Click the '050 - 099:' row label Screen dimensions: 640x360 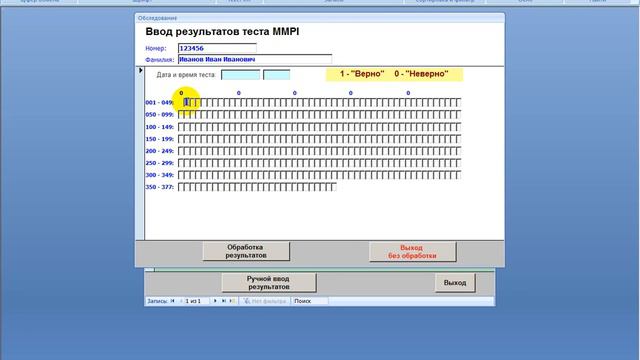160,115
